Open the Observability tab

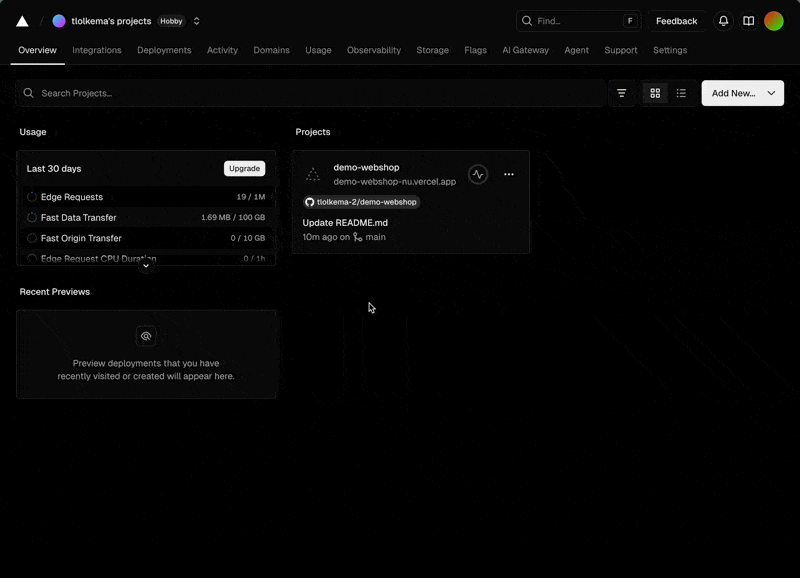point(374,50)
